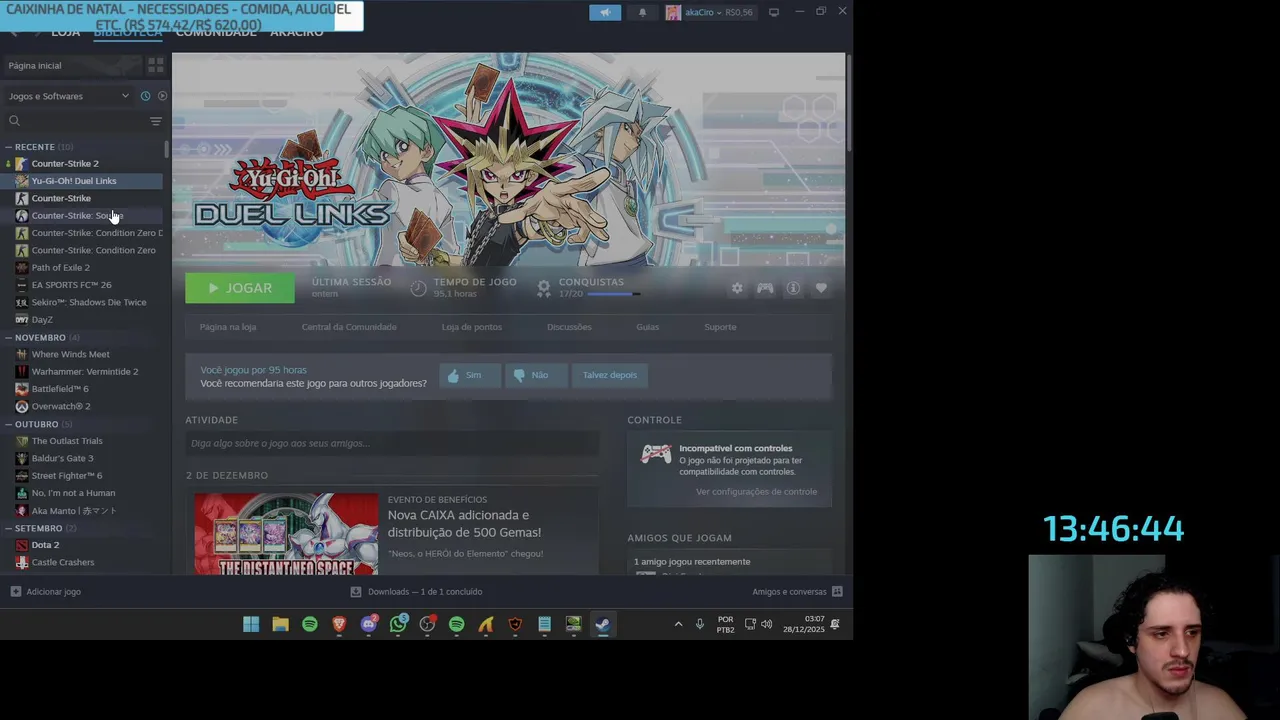The image size is (1280, 720).
Task: Toggle the recent-activity clock sort icon
Action: tap(145, 96)
